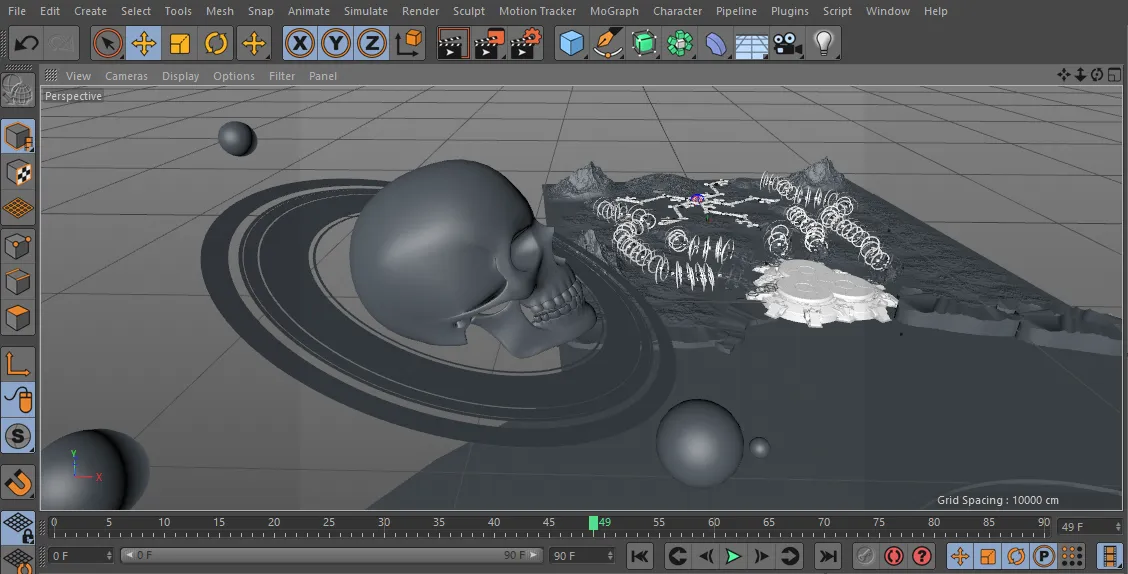Open the Sculpt menu
Screen dimensions: 1128x574
(x=468, y=11)
